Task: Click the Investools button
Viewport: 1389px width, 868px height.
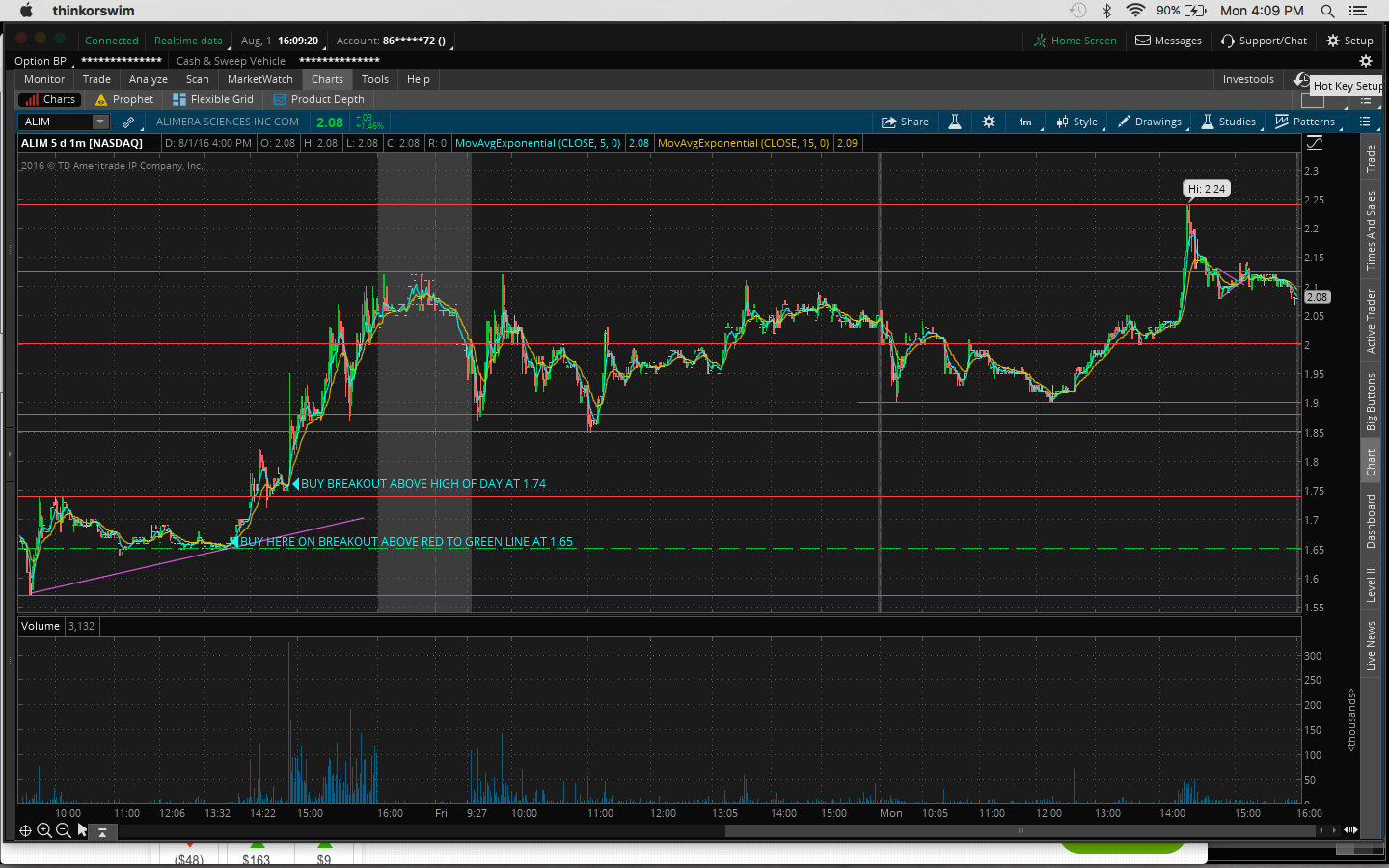Action: click(1248, 79)
